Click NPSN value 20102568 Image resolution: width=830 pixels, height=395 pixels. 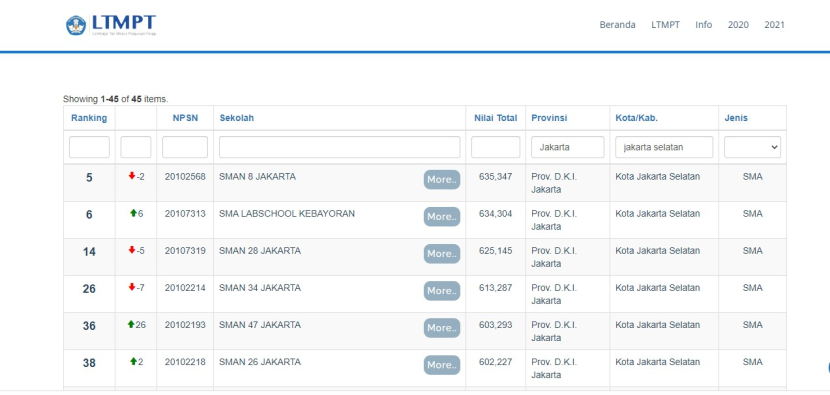coord(185,177)
